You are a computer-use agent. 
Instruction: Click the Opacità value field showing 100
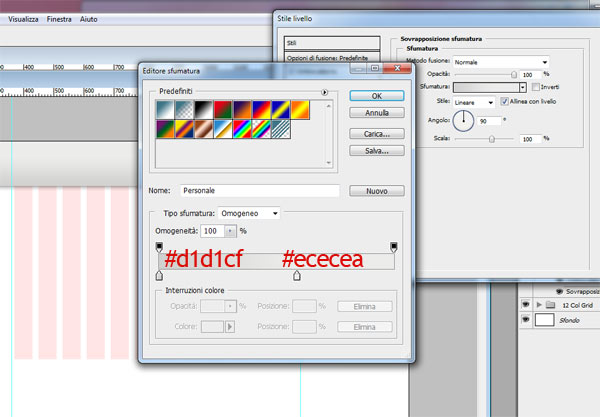[530, 75]
